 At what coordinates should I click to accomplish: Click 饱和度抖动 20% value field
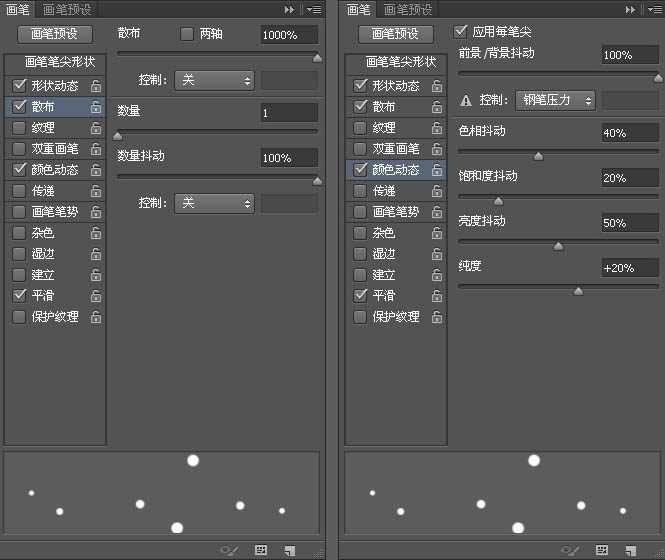(630, 178)
